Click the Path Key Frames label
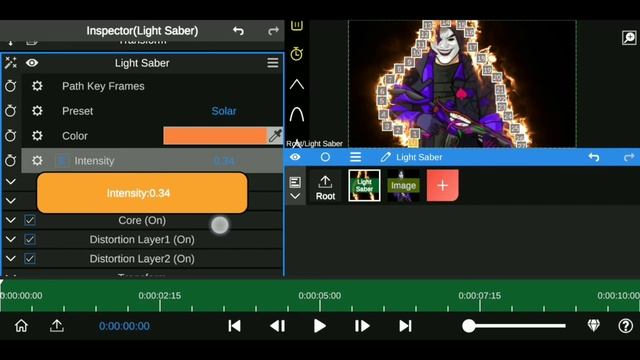 [x=103, y=86]
